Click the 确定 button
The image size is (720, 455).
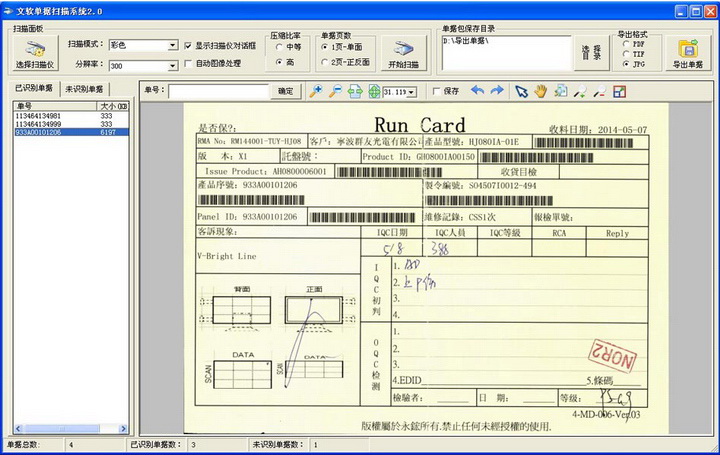point(285,91)
